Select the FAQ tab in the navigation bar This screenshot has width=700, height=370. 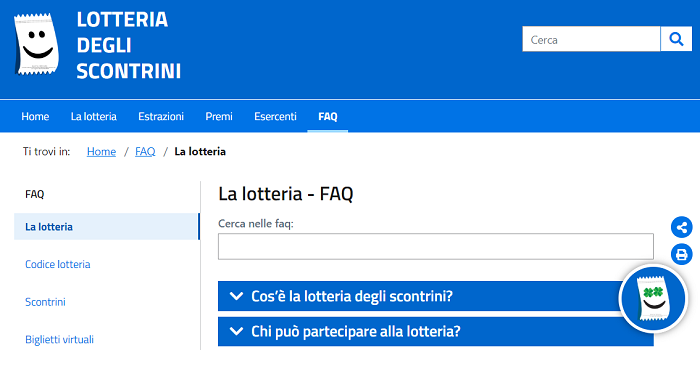pos(328,116)
